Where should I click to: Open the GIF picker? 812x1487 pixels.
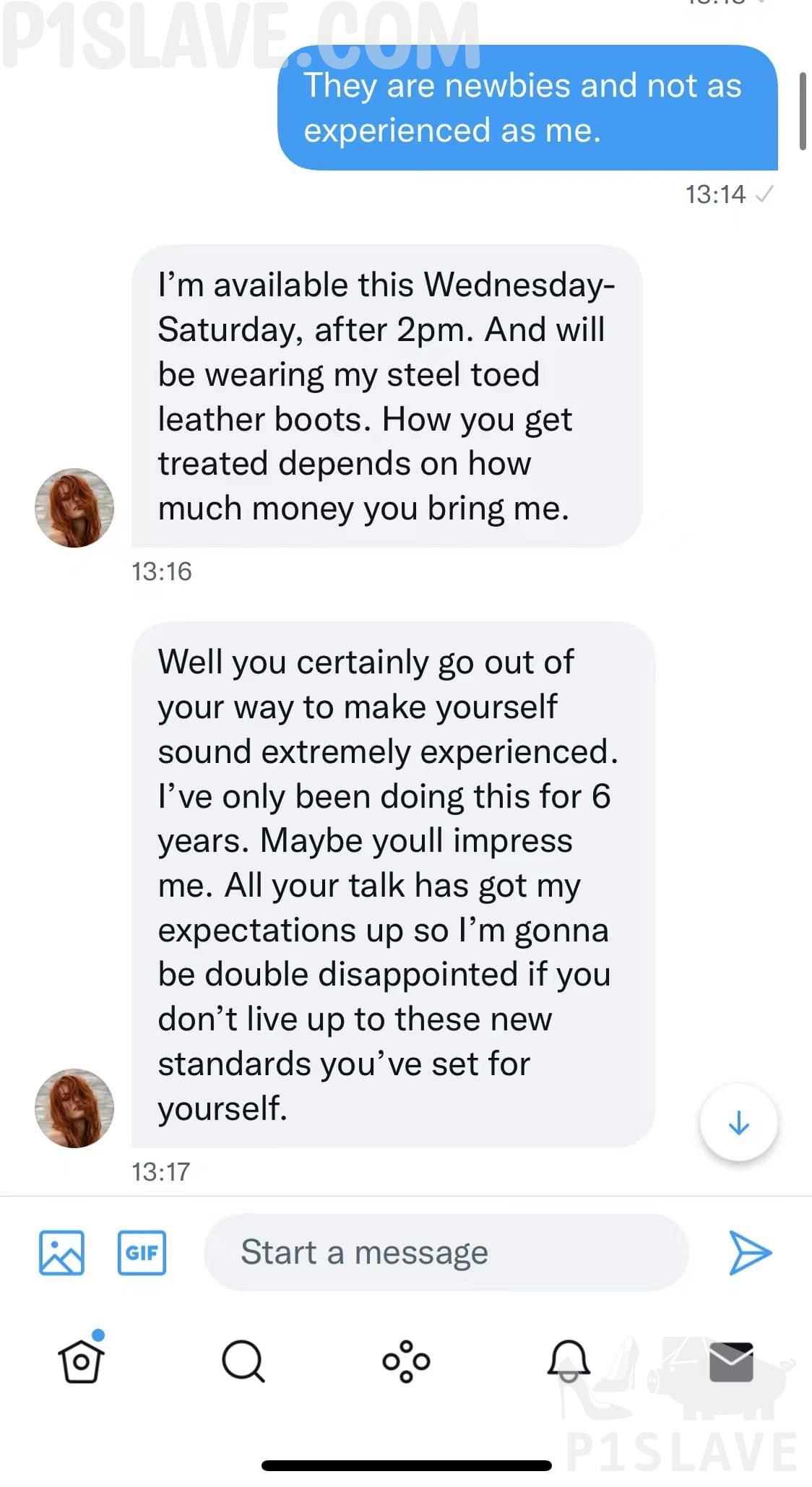click(x=142, y=1252)
